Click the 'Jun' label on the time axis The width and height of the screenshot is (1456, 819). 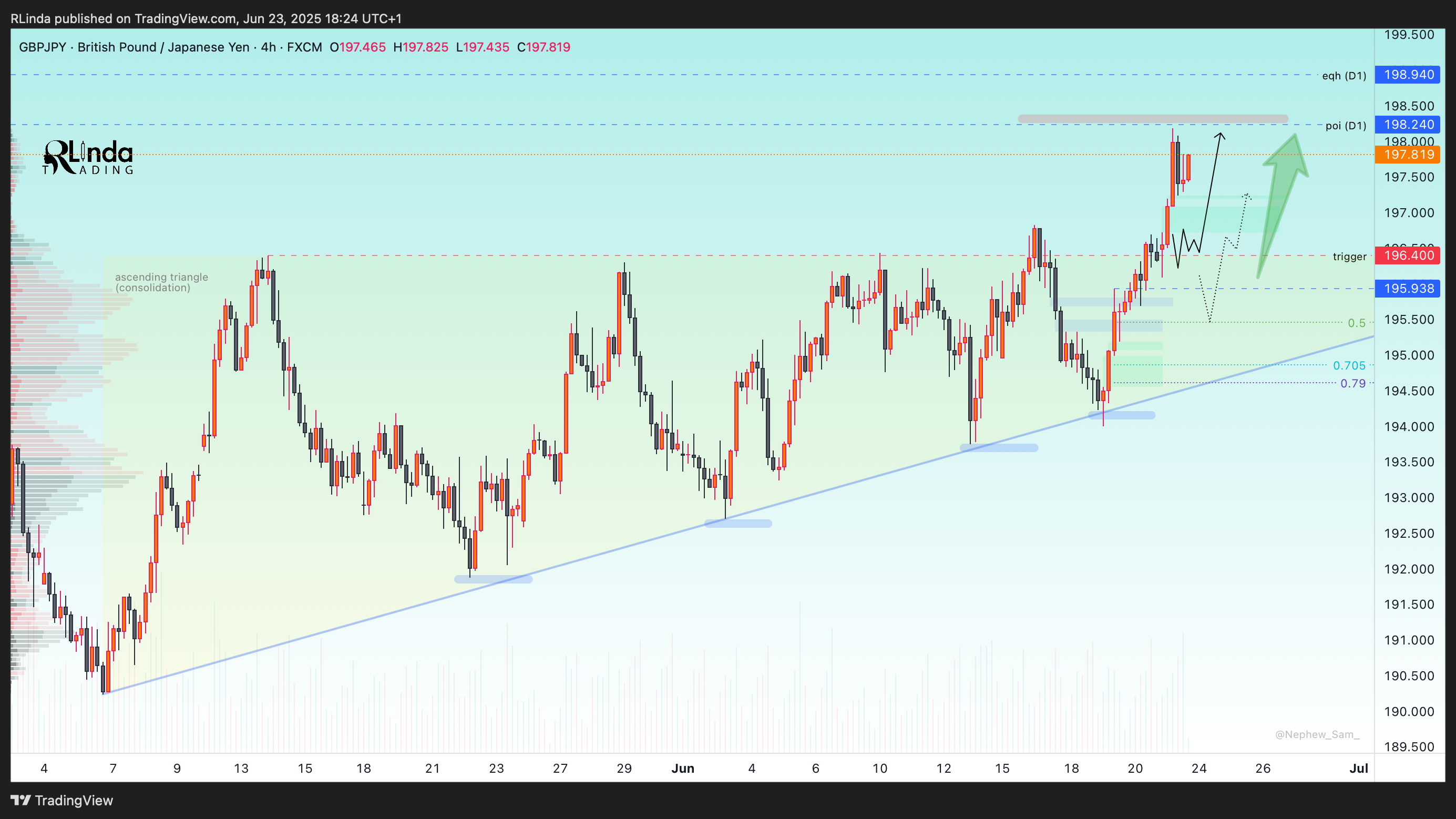click(x=683, y=768)
